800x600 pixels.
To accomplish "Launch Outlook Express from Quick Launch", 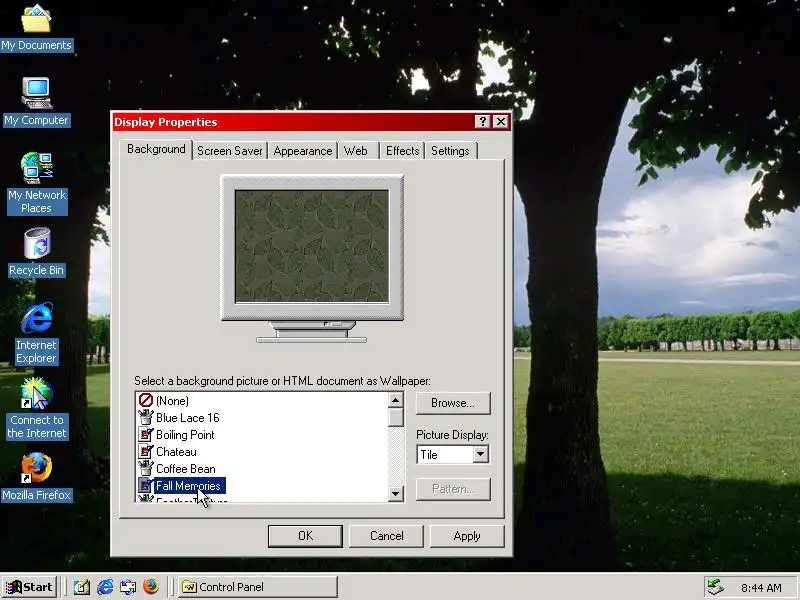I will pos(128,587).
